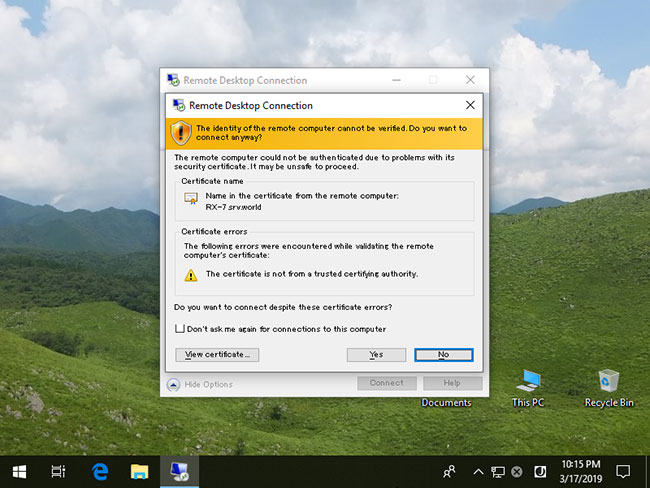The image size is (650, 488).
Task: Open the Windows Start menu
Action: pos(19,471)
